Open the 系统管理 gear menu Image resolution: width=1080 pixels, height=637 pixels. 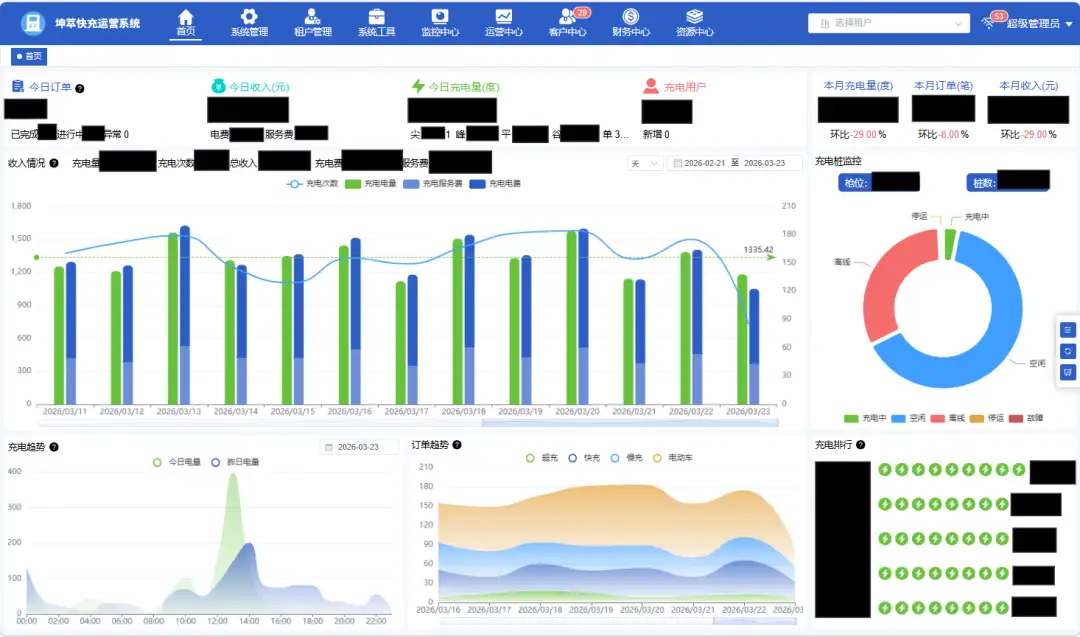click(x=249, y=17)
